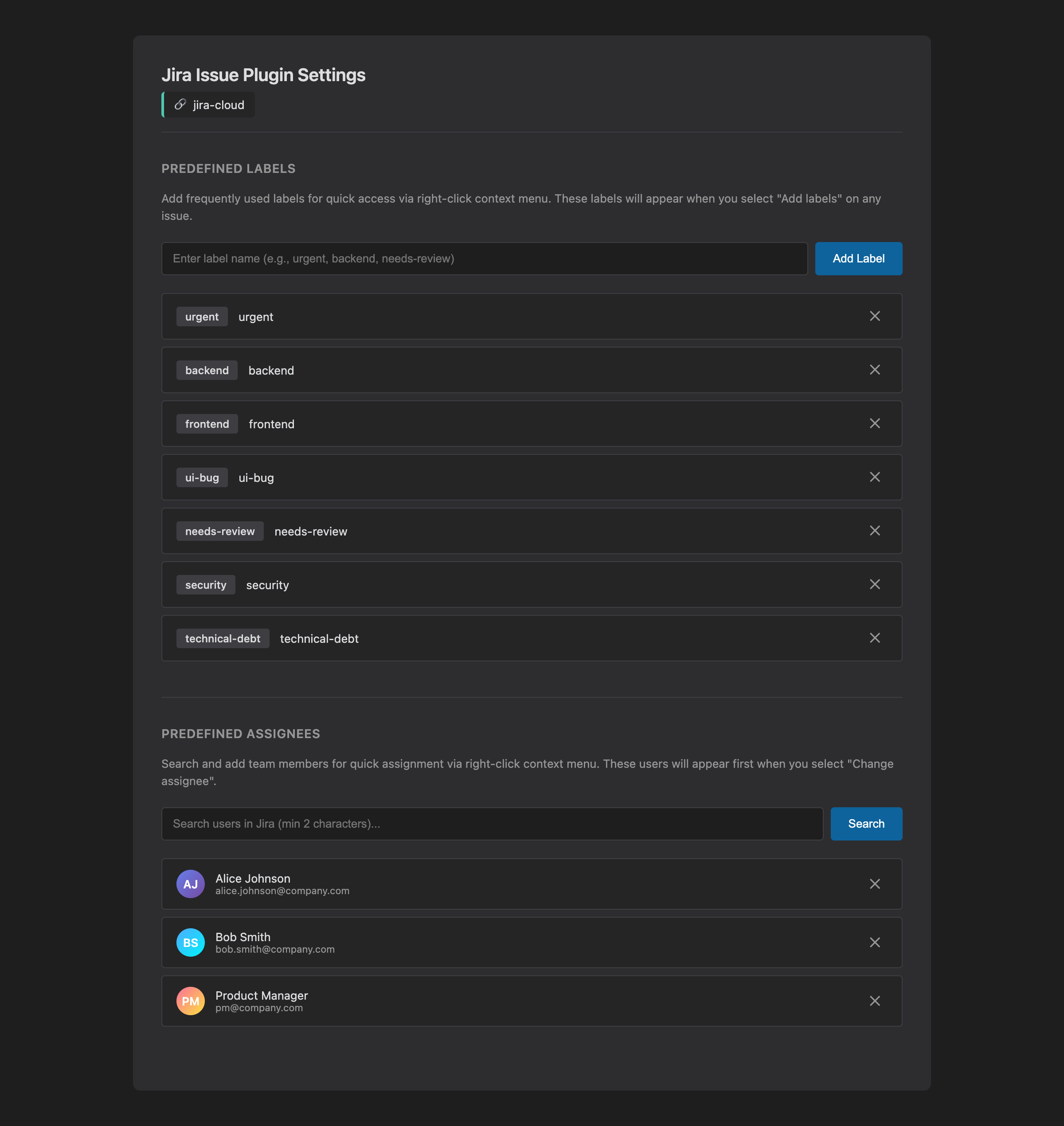
Task: Focus the label name input field
Action: click(x=485, y=258)
